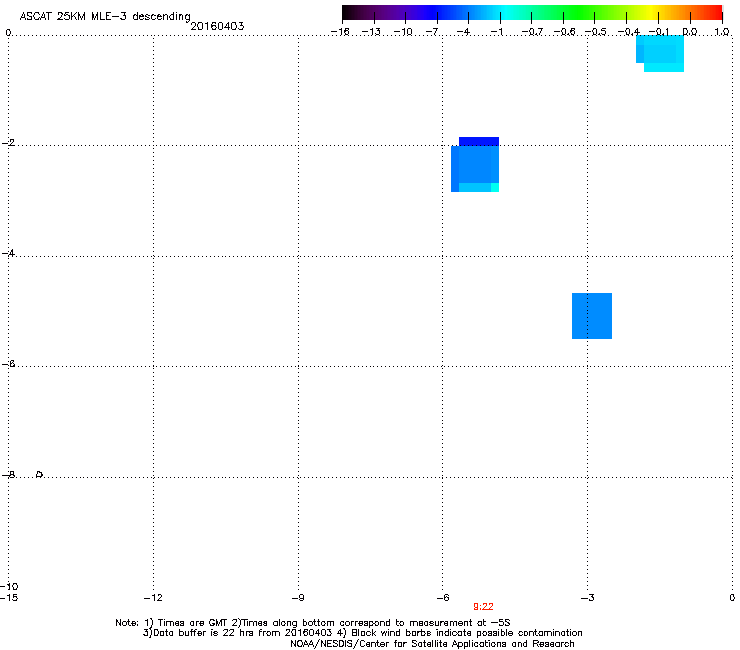Click the NOAA/NESDIS credit line
The width and height of the screenshot is (740, 650).
[x=432, y=644]
